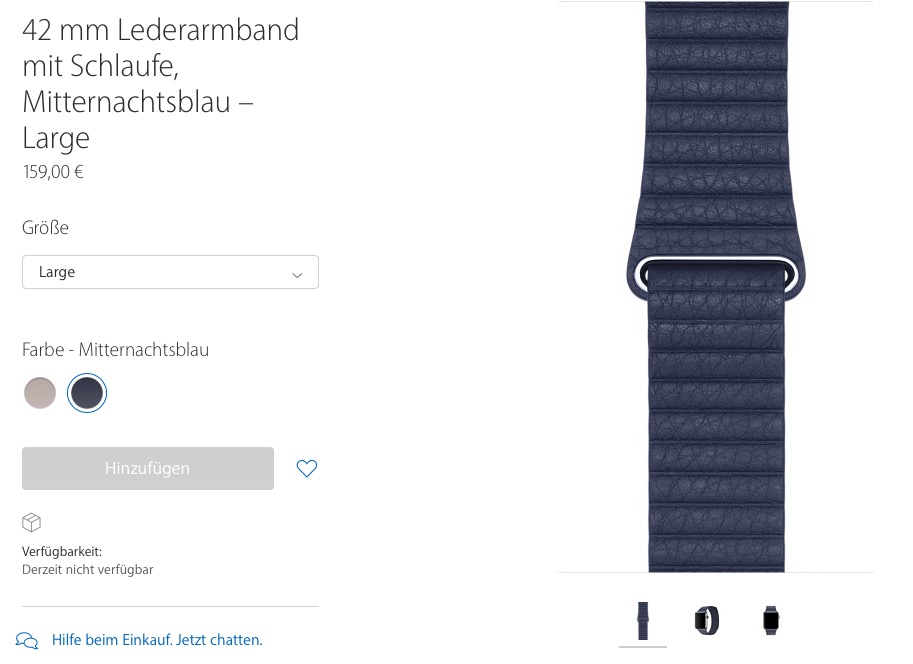Viewport: 913px width, 664px height.
Task: Click the shipping box availability icon
Action: pos(31,522)
